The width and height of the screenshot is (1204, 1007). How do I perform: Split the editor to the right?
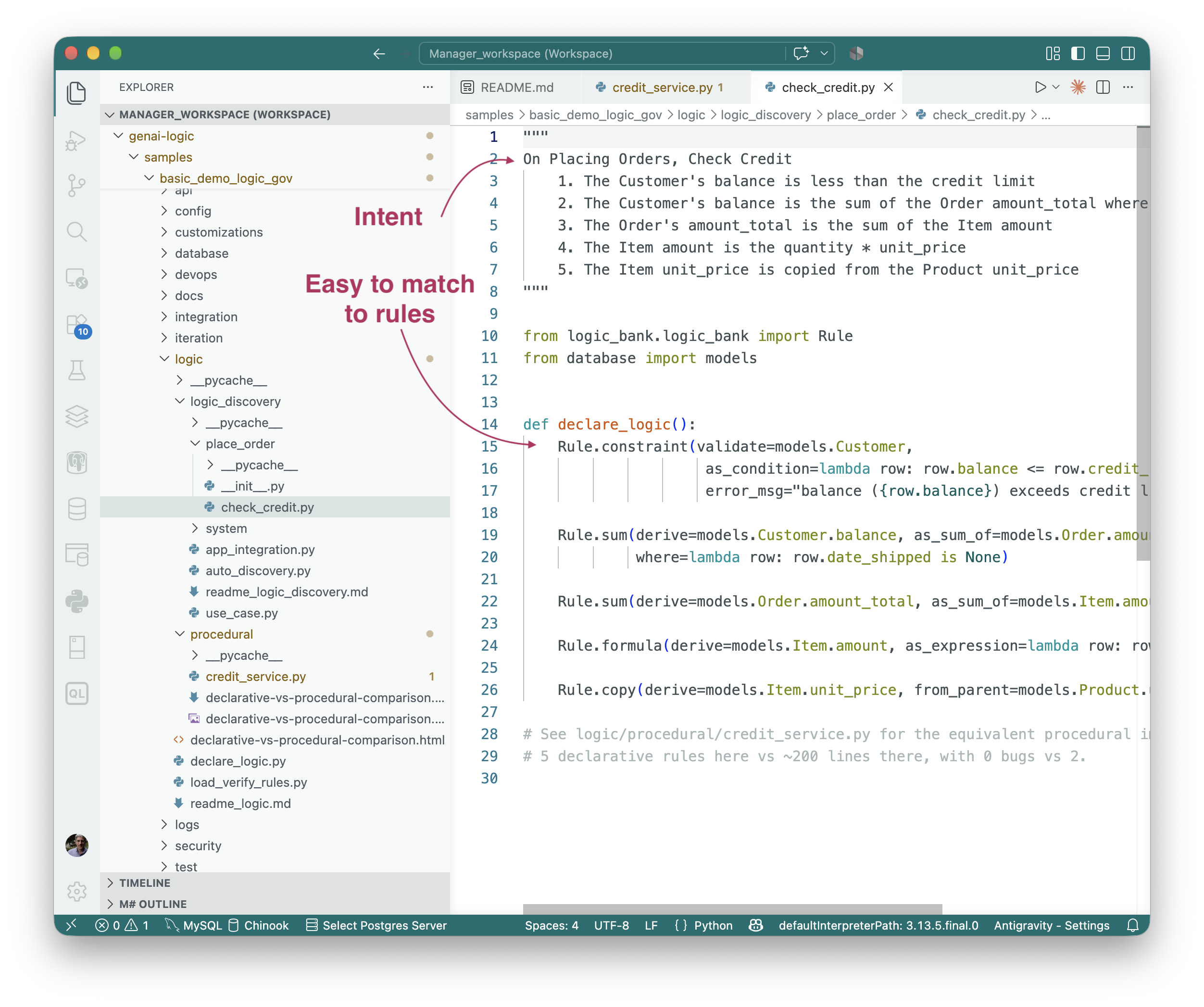pyautogui.click(x=1103, y=87)
